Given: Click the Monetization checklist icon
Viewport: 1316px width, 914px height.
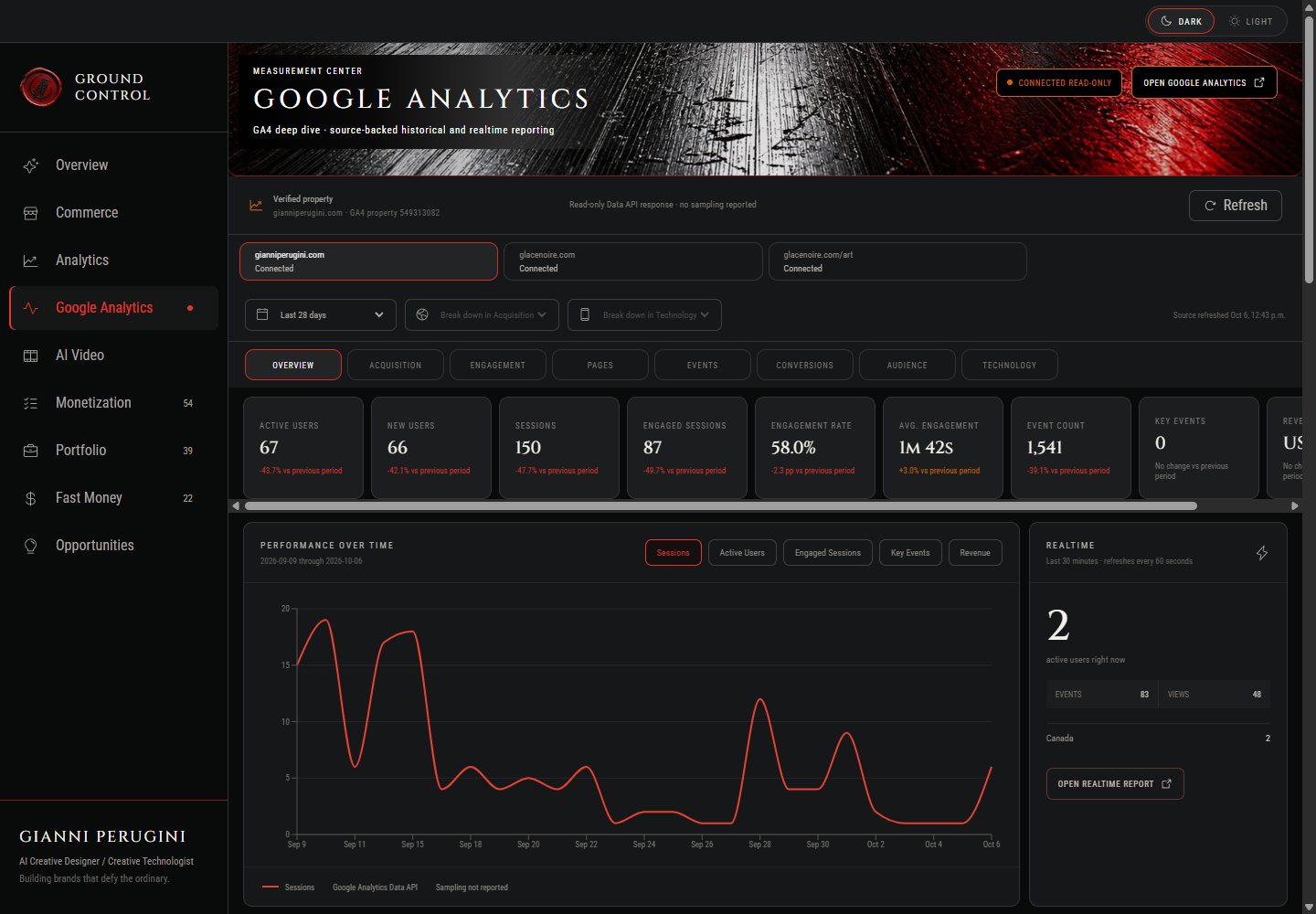Looking at the screenshot, I should 30,403.
